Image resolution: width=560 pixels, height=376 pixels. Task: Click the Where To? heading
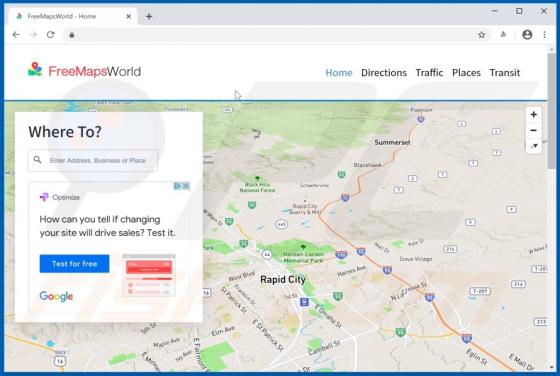pyautogui.click(x=65, y=132)
